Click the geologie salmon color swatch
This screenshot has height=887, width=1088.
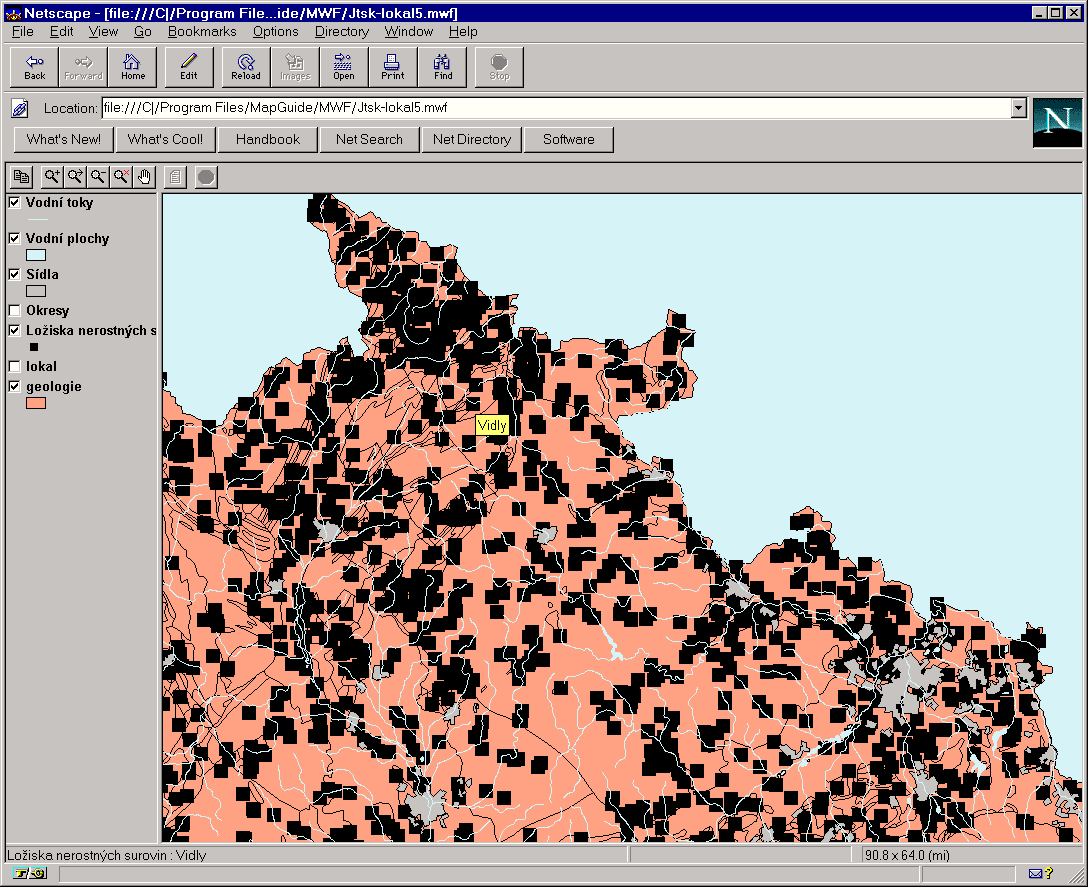36,403
